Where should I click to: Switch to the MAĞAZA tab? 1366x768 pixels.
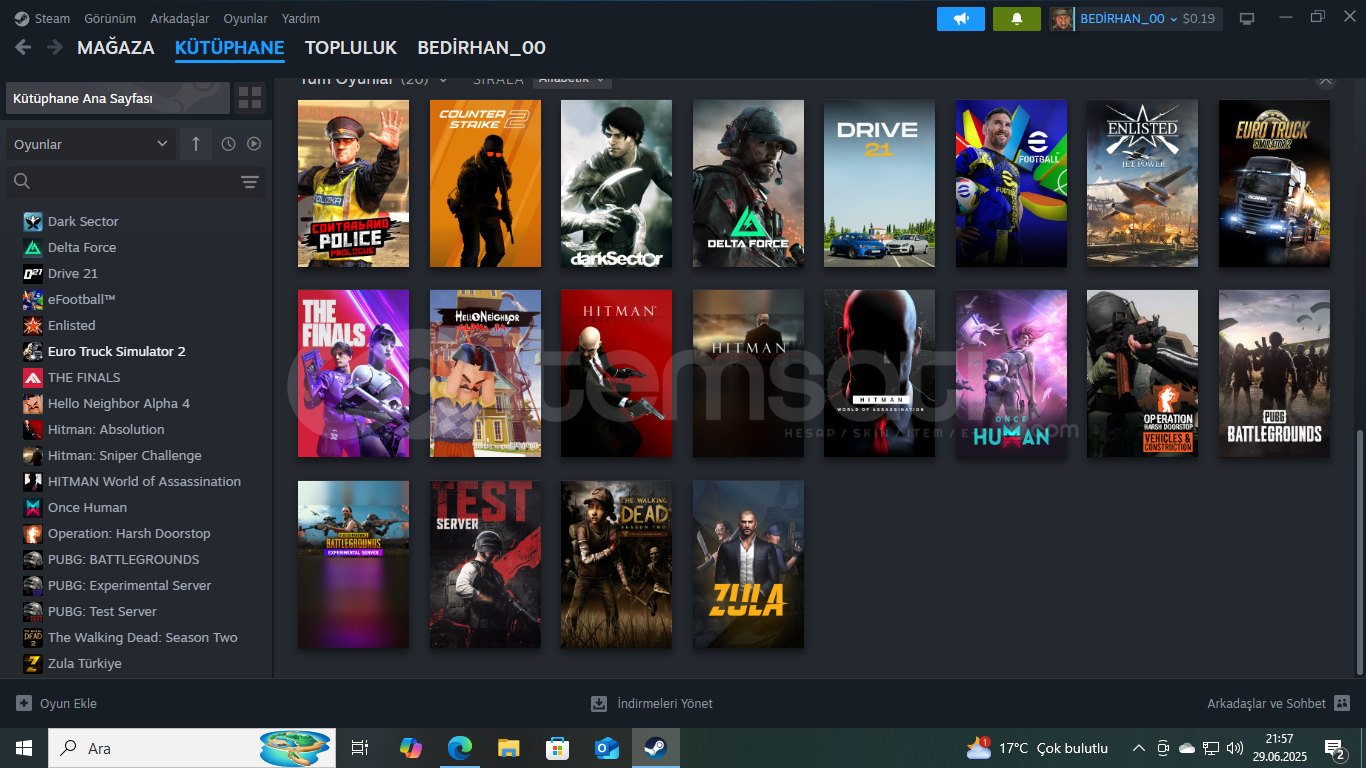[116, 47]
